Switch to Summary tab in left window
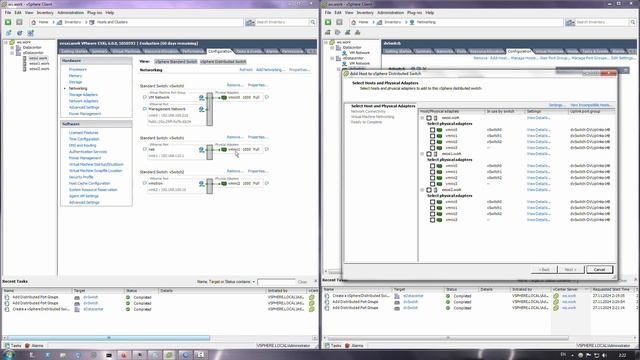 click(99, 51)
